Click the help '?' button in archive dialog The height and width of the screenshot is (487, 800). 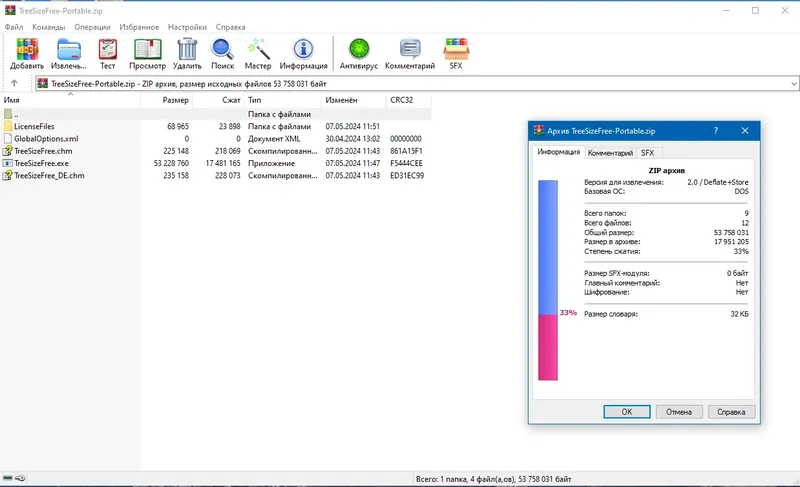(x=716, y=131)
